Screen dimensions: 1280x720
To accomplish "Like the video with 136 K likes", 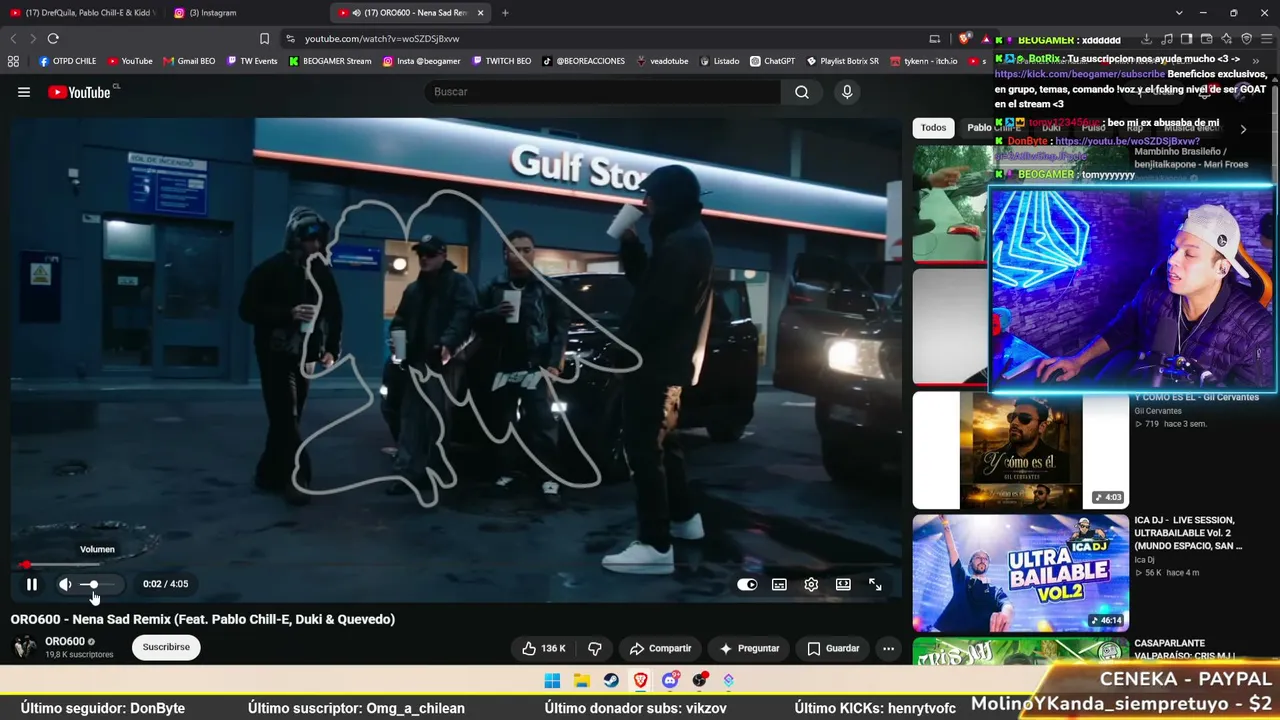I will 543,648.
